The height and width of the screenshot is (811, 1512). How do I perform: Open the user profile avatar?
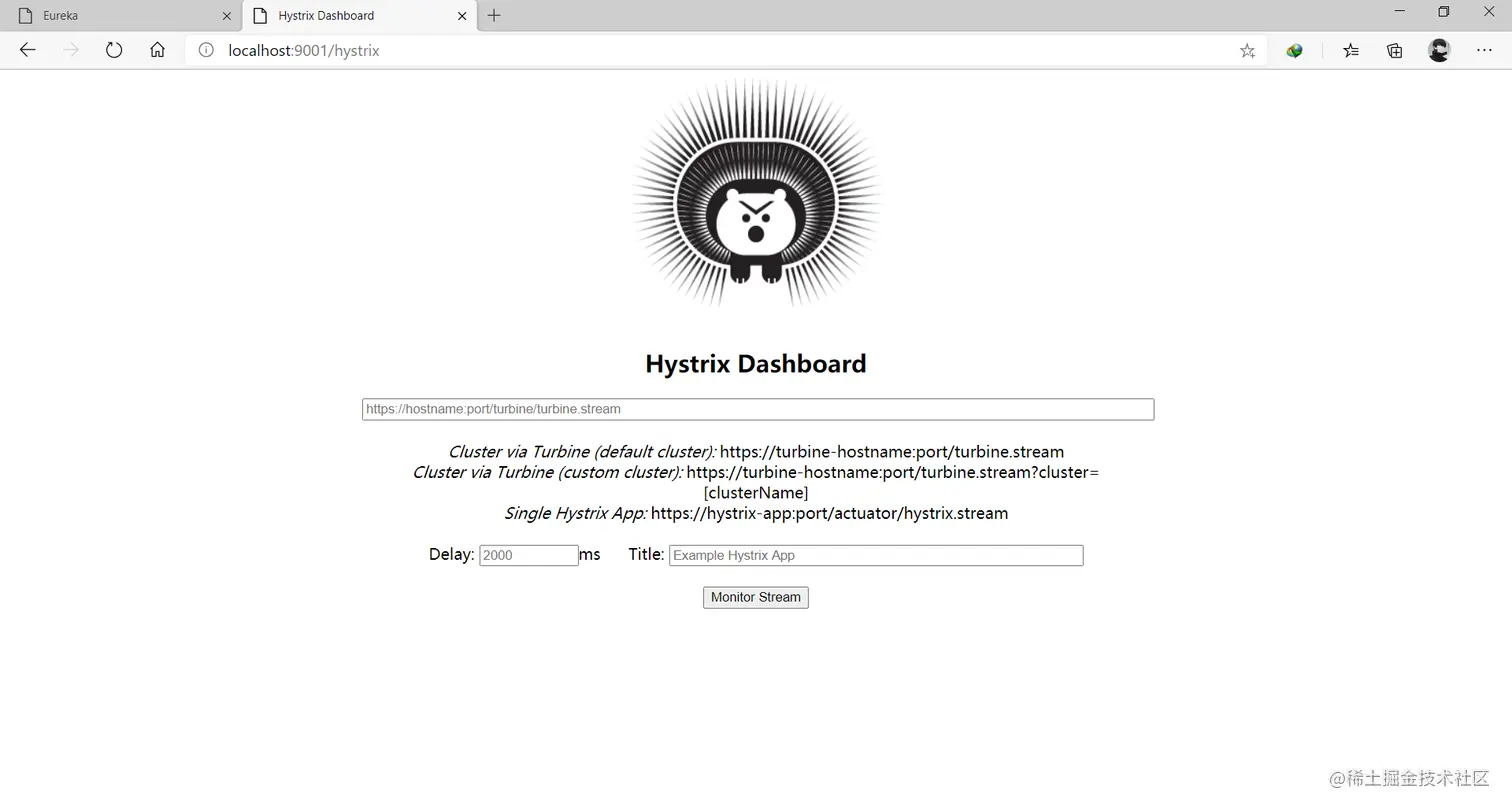tap(1439, 50)
